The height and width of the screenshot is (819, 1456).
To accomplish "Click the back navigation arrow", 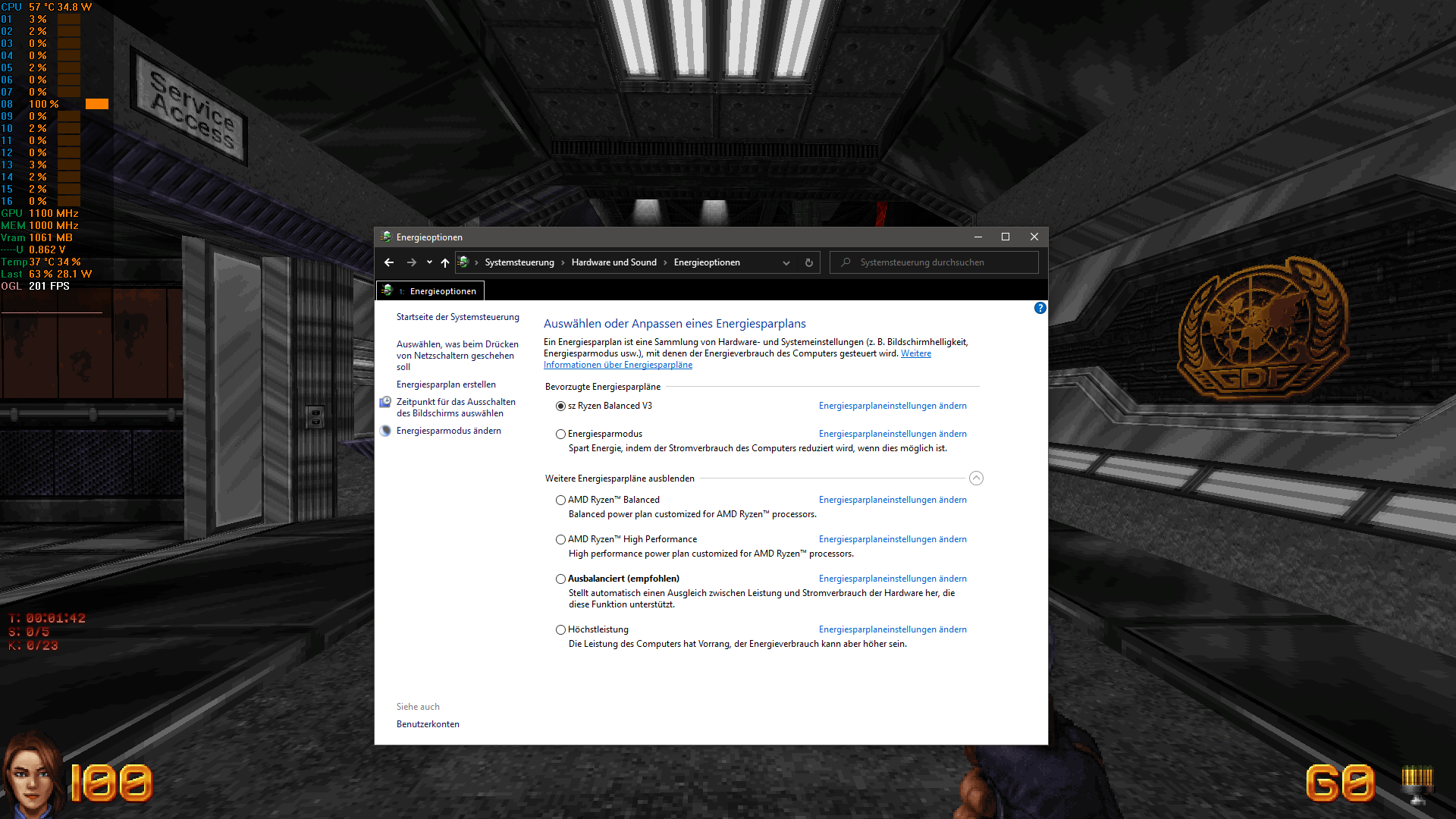I will pyautogui.click(x=389, y=262).
